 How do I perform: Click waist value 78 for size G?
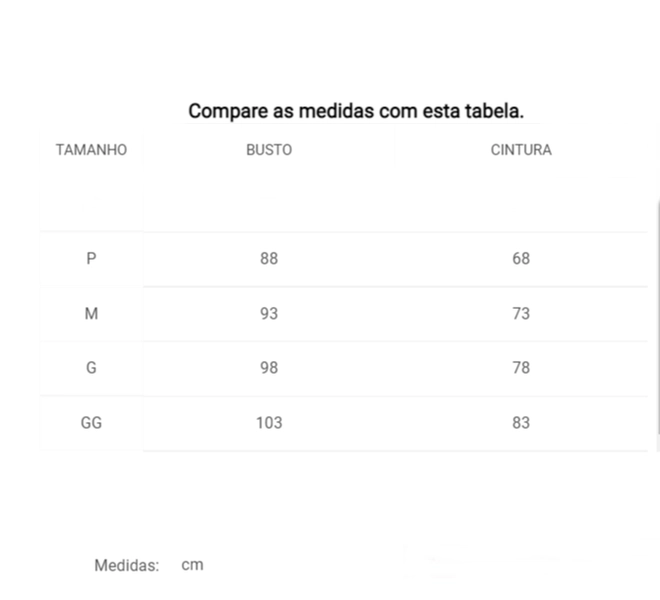(x=521, y=368)
